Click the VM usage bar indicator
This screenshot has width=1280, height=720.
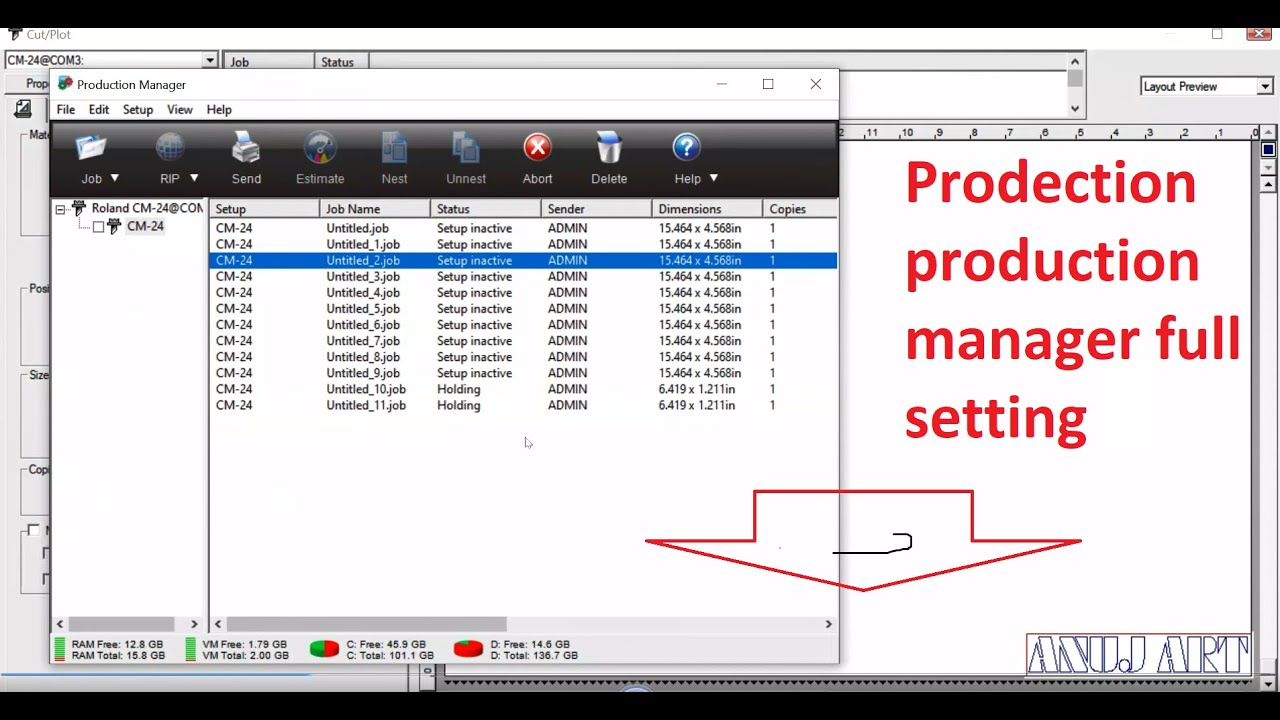click(191, 649)
